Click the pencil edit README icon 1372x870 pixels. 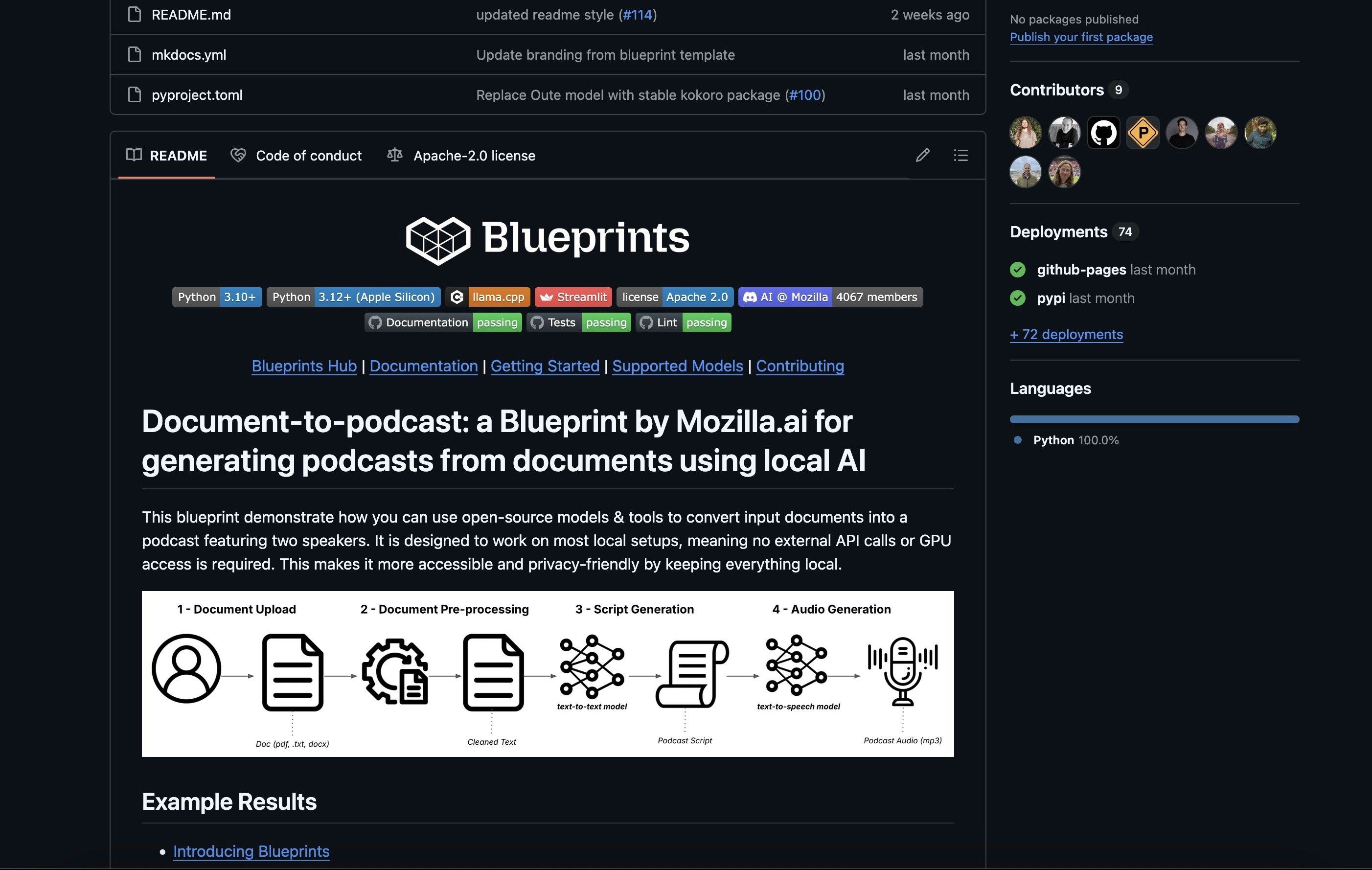pos(922,155)
